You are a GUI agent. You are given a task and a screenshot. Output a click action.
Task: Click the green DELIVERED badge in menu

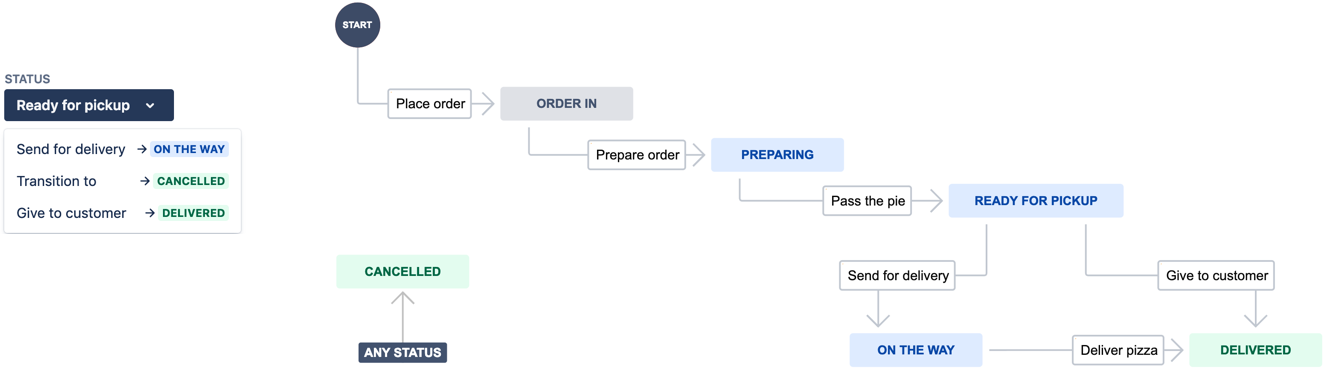click(x=193, y=213)
